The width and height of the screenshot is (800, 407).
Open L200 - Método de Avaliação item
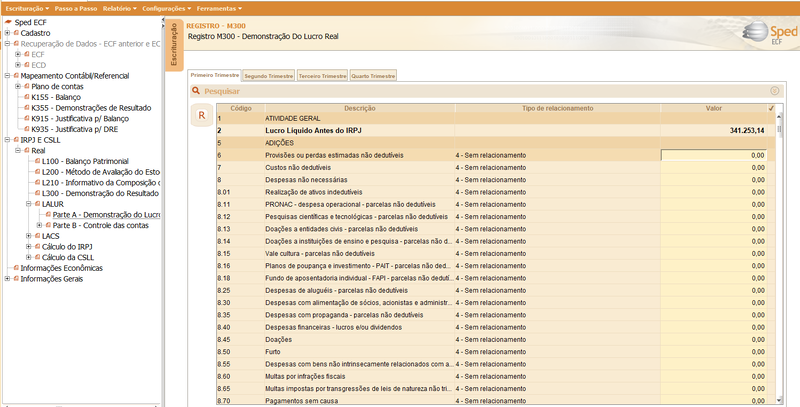click(x=101, y=172)
